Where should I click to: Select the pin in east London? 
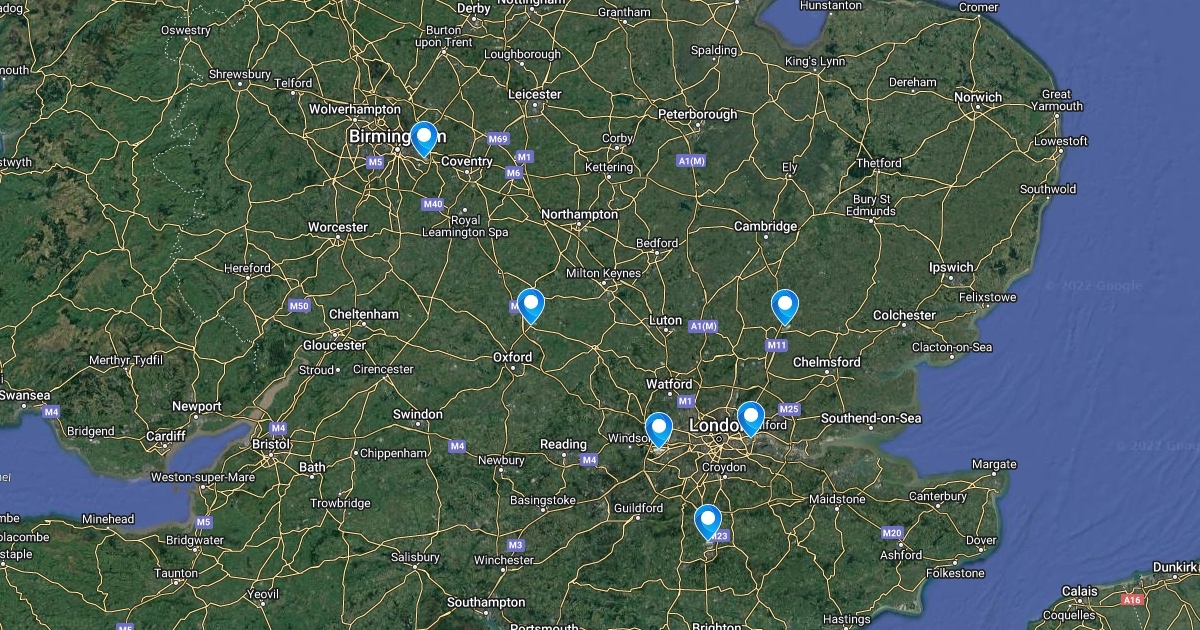coord(751,418)
